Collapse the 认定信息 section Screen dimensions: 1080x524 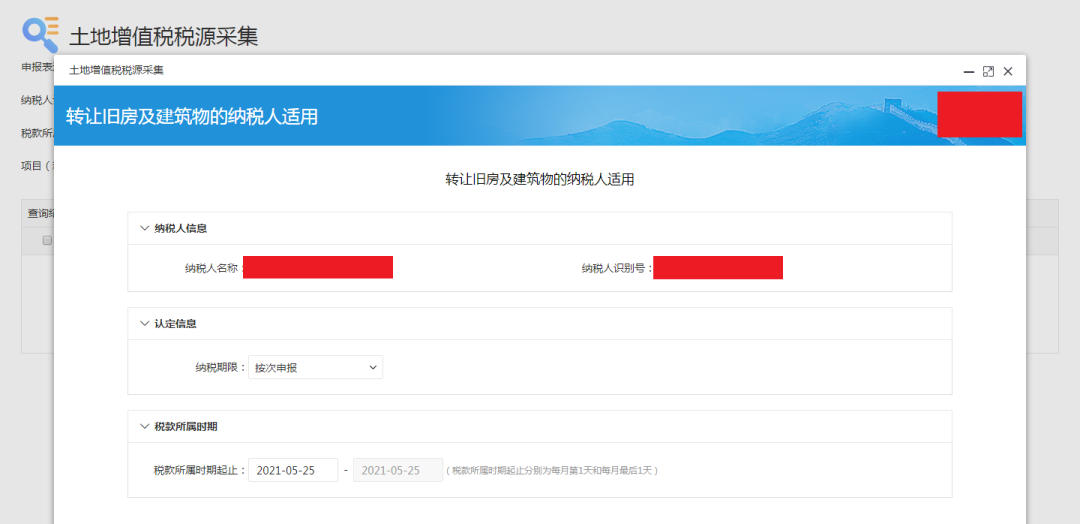click(x=145, y=324)
